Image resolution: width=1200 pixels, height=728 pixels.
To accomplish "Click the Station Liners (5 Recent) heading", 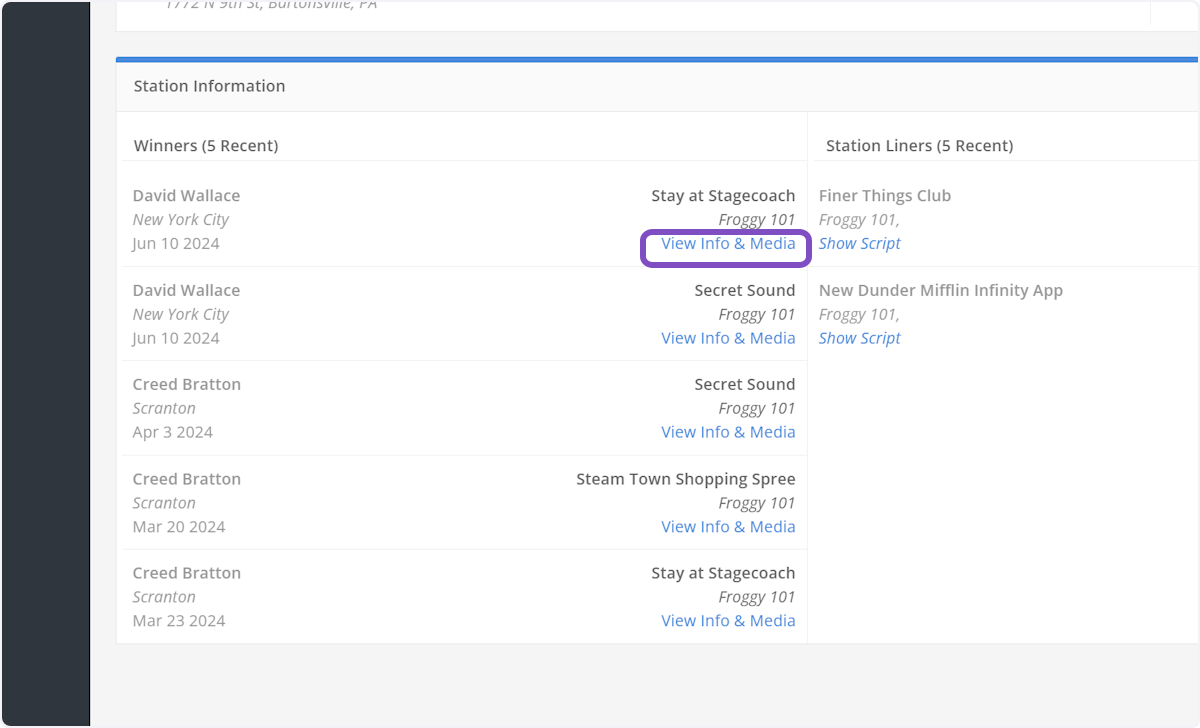I will pyautogui.click(x=919, y=146).
